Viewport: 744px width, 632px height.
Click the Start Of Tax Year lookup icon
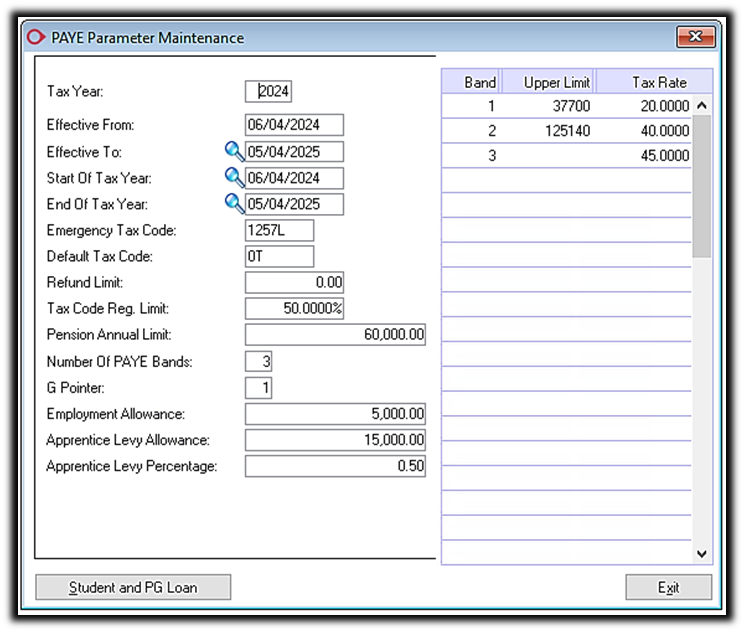pyautogui.click(x=234, y=177)
